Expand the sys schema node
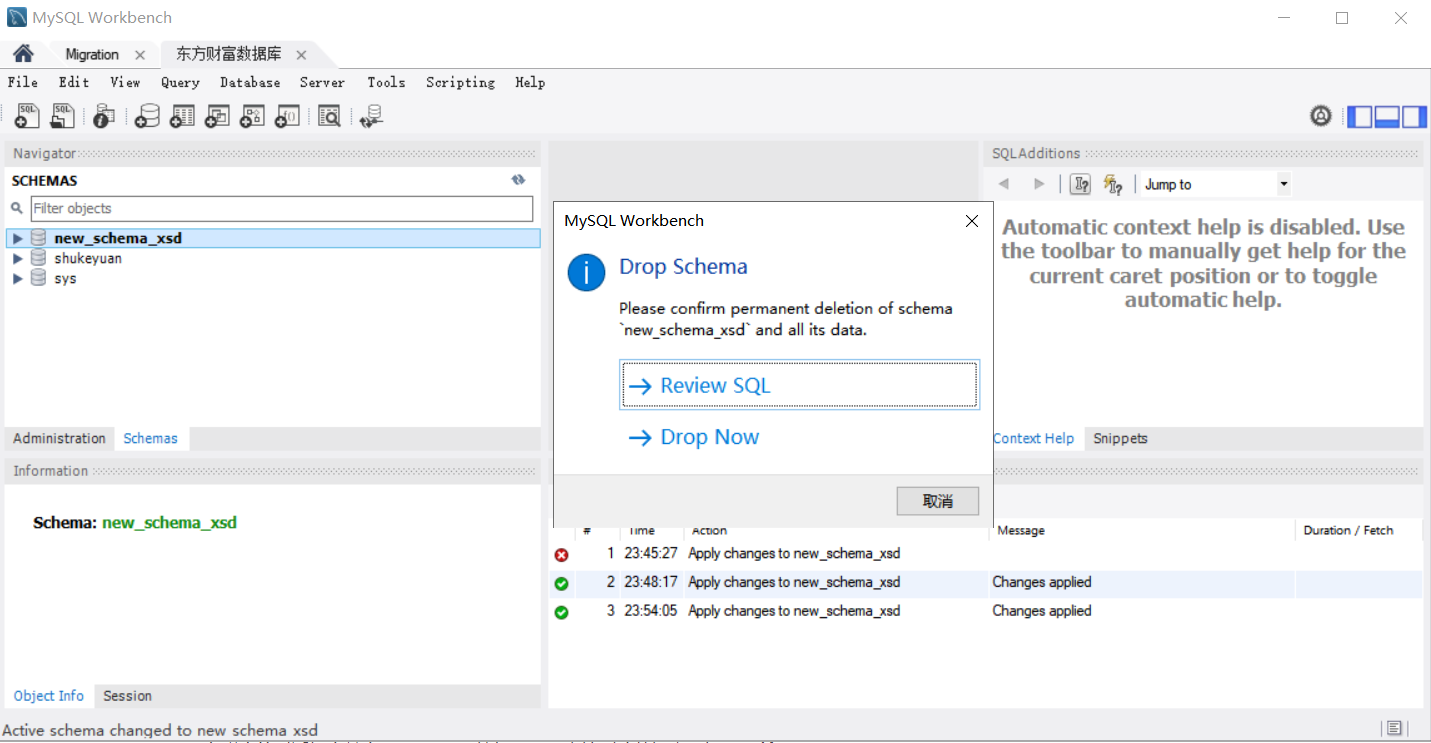This screenshot has height=743, width=1431. pyautogui.click(x=17, y=279)
